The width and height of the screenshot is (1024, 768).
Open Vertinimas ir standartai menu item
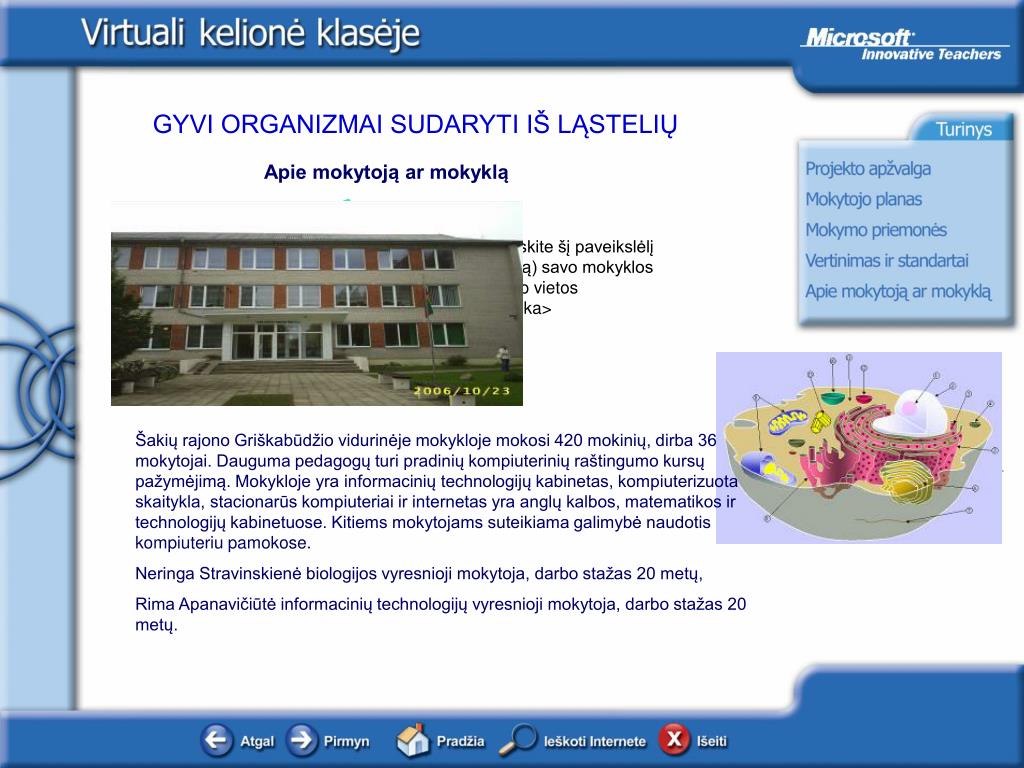[886, 261]
